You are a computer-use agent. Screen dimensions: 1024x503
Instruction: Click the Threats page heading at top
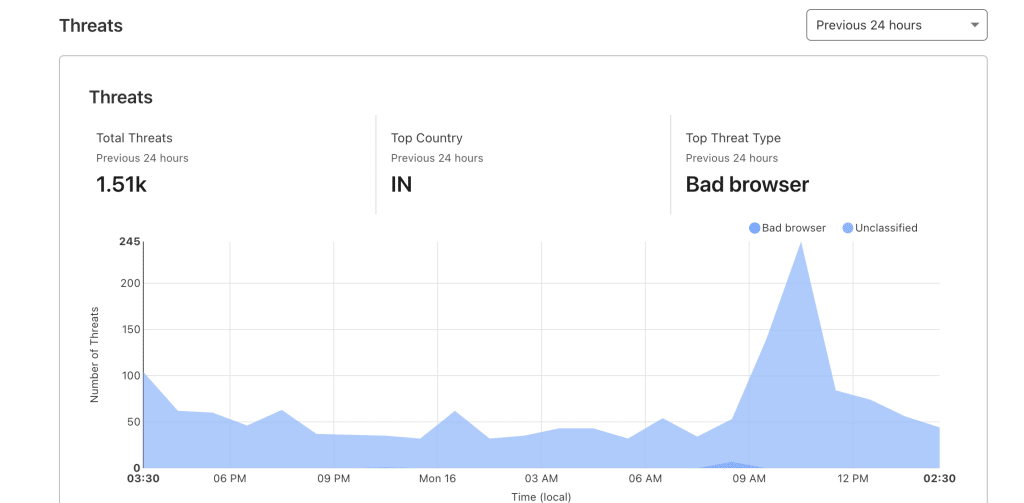click(91, 26)
